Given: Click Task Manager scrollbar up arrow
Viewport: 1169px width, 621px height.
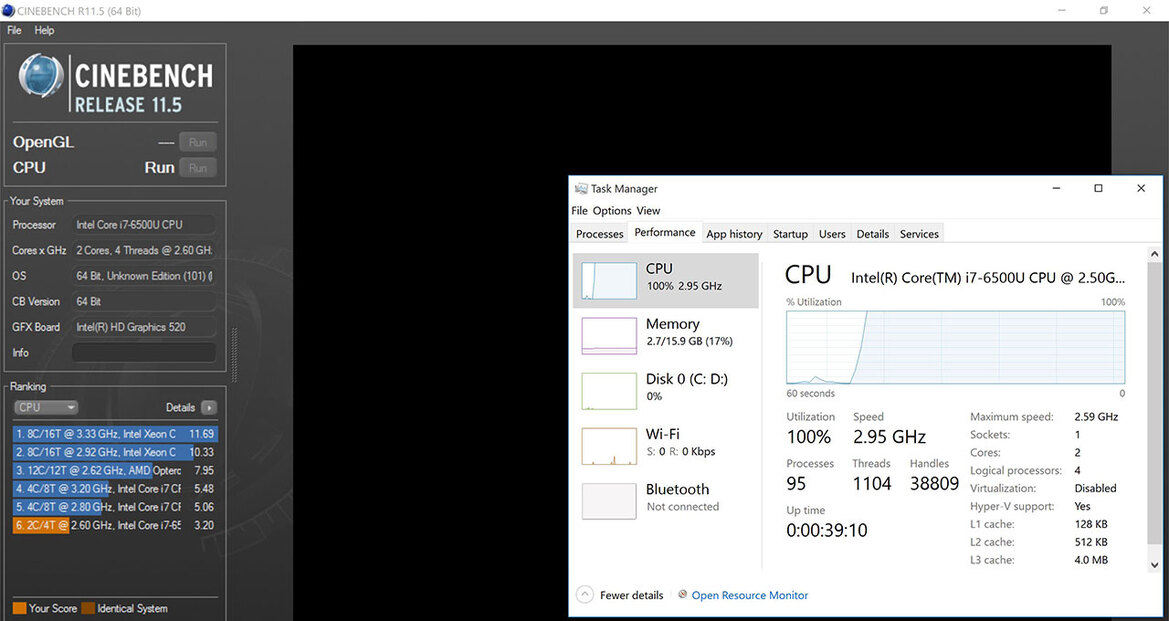Looking at the screenshot, I should 1155,255.
